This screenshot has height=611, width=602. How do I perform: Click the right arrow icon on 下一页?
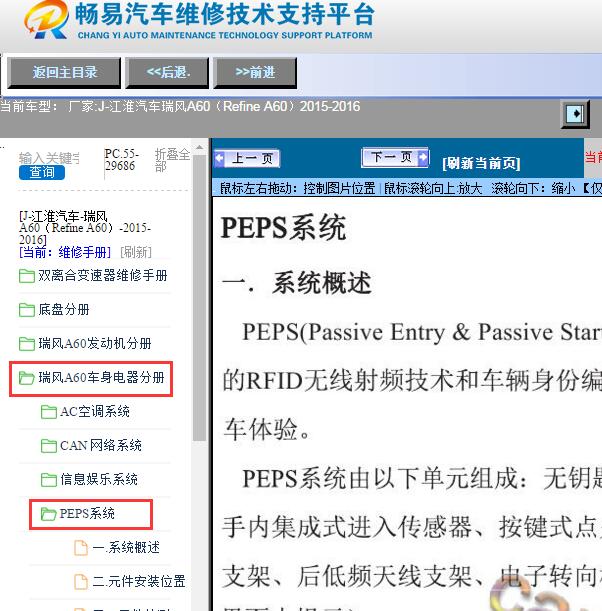(423, 157)
